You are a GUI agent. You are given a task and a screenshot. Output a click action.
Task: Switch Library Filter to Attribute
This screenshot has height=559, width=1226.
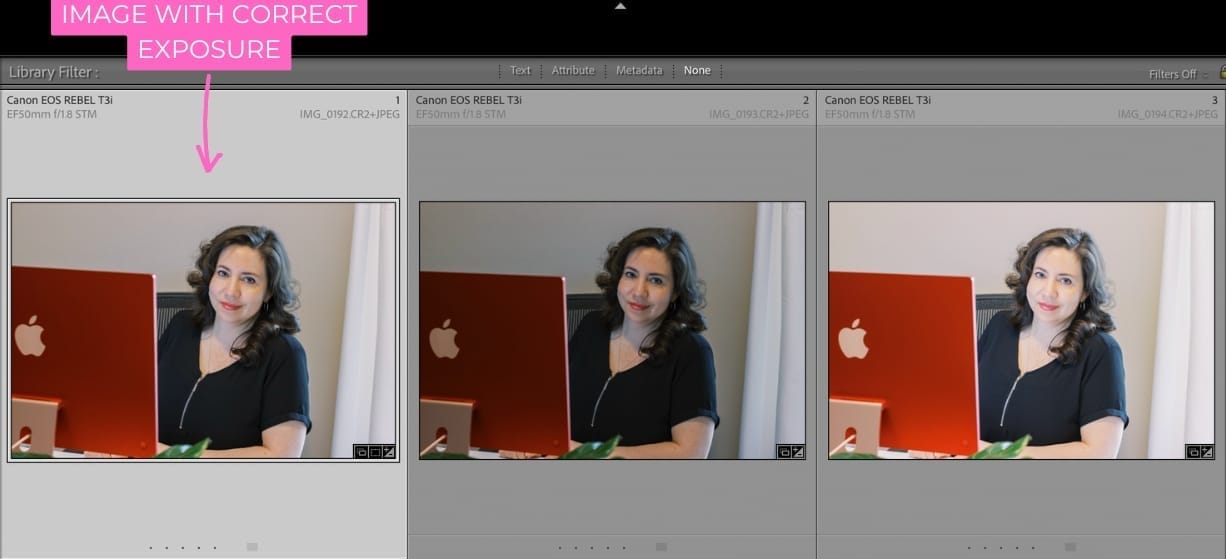pyautogui.click(x=573, y=70)
